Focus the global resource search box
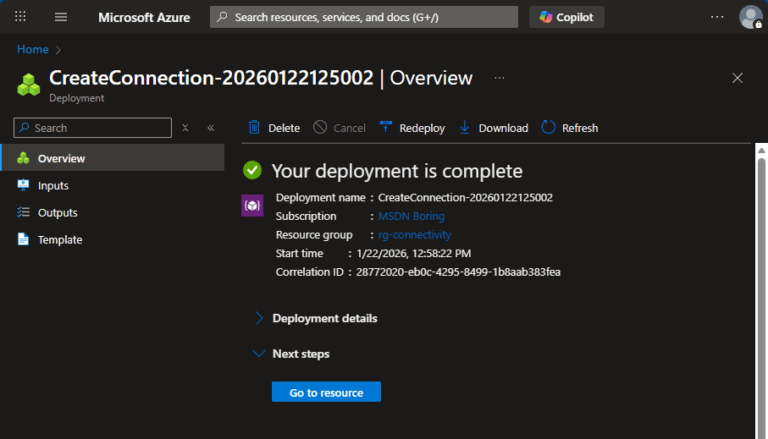Viewport: 768px width, 439px height. tap(364, 17)
